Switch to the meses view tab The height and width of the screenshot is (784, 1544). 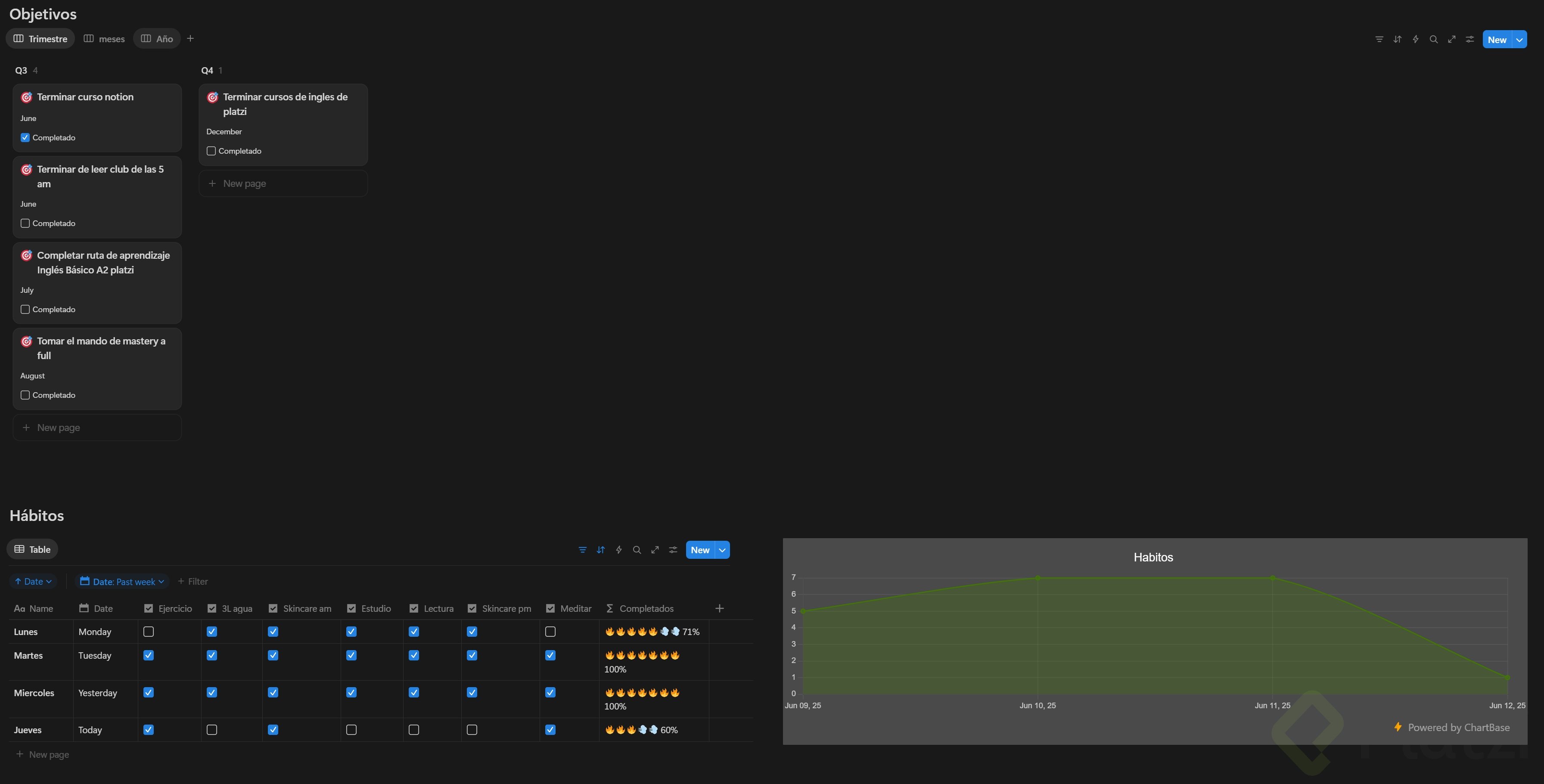(104, 39)
